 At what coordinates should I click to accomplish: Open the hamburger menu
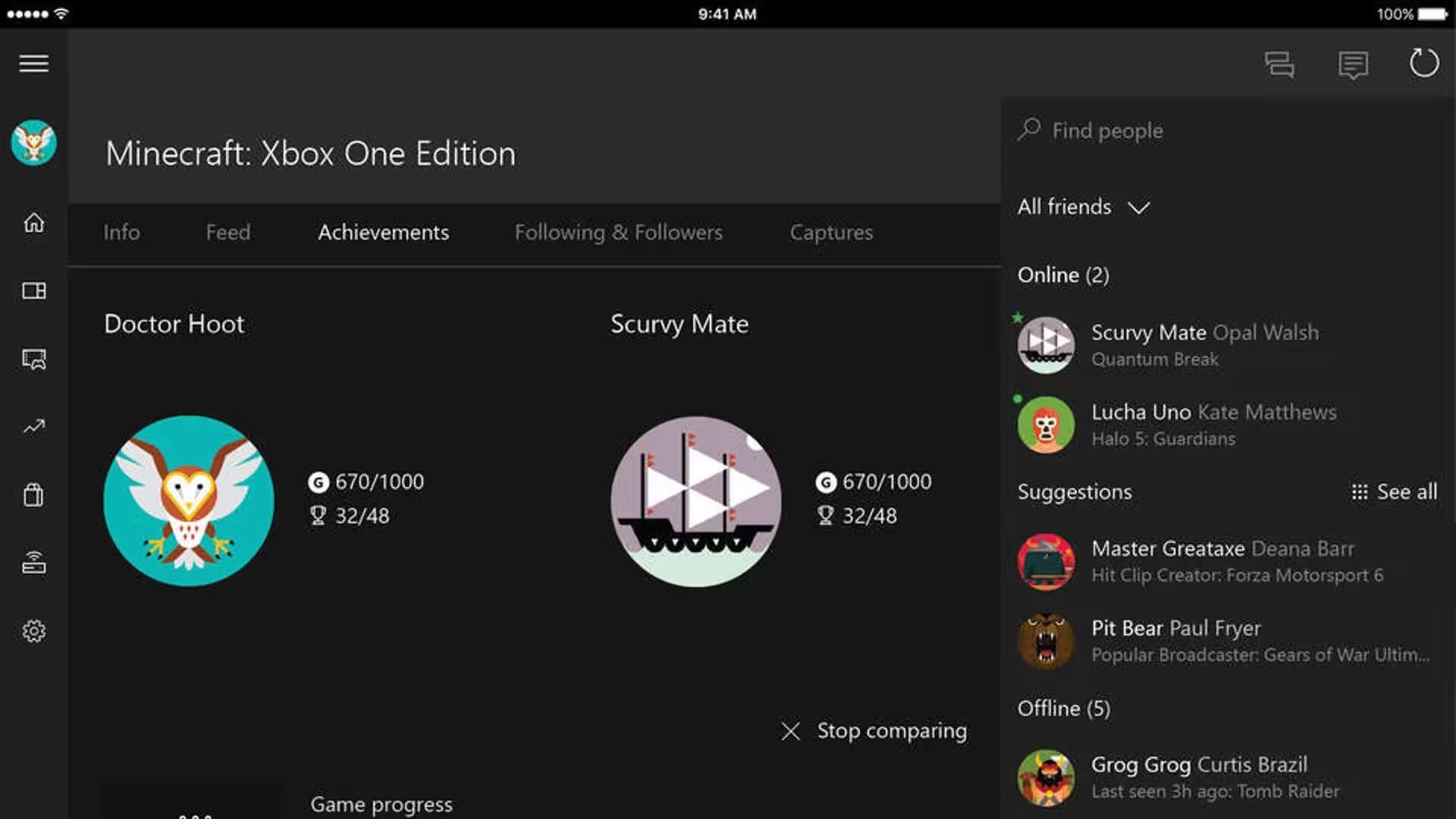click(34, 64)
